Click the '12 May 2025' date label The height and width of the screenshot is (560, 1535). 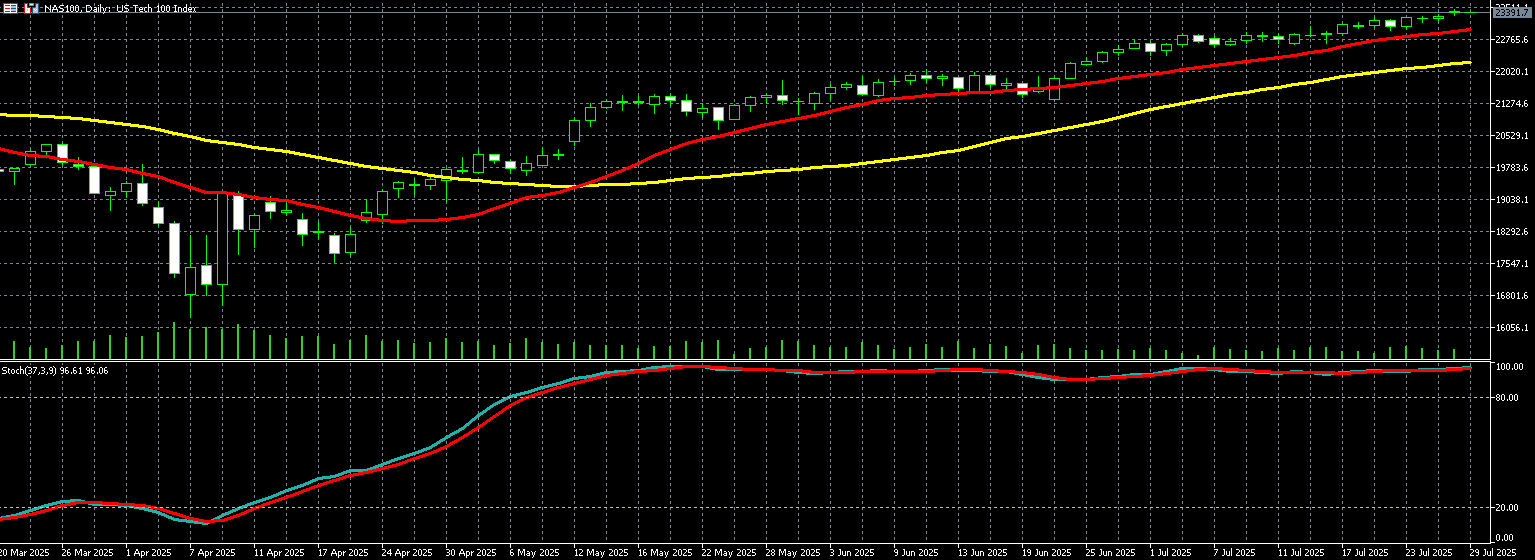click(599, 552)
